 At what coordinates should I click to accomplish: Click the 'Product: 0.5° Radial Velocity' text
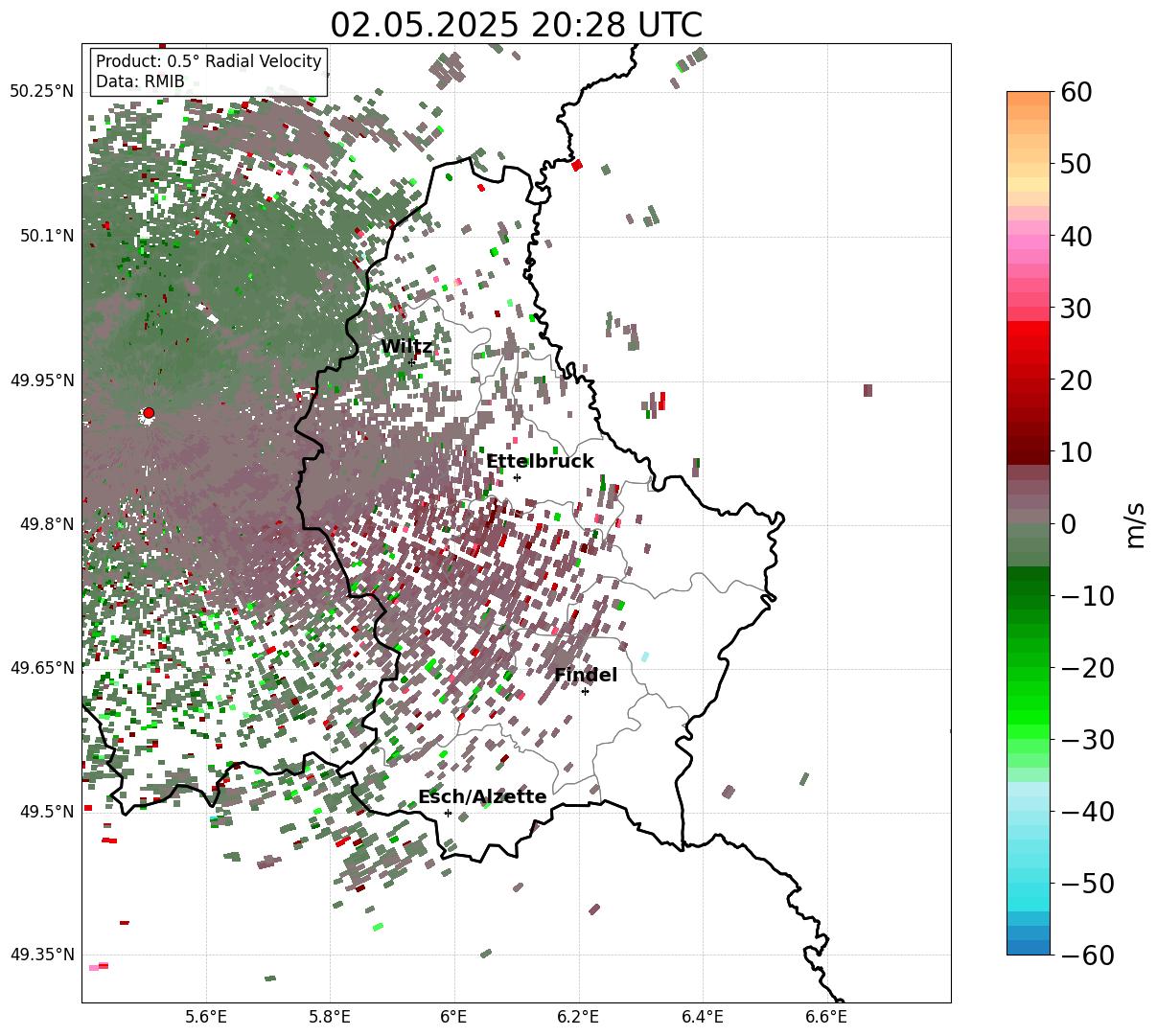coord(209,61)
